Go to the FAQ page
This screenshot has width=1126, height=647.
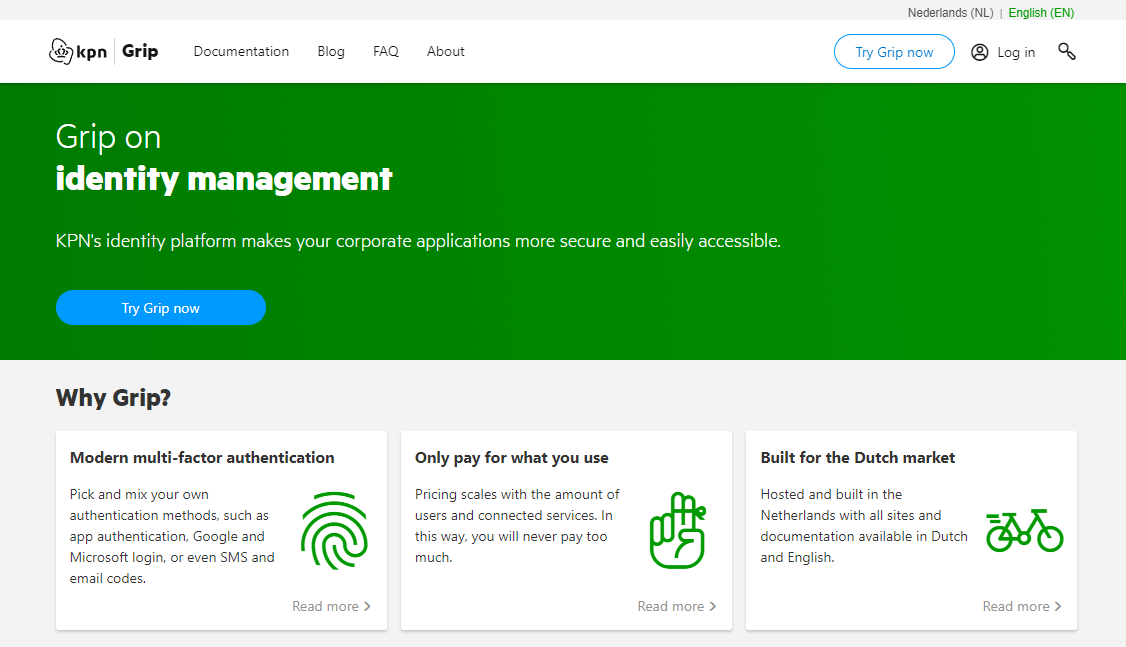click(386, 52)
